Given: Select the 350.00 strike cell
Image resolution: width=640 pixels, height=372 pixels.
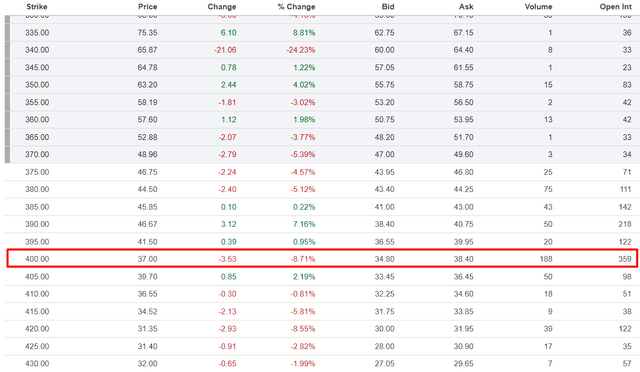Looking at the screenshot, I should 37,85.
